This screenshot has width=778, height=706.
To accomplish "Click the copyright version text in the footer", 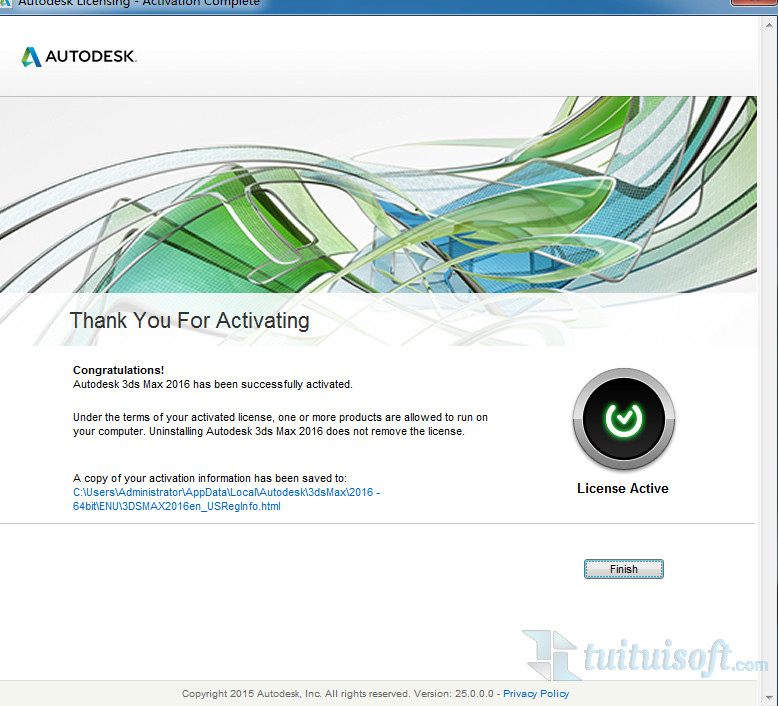I will tap(337, 694).
